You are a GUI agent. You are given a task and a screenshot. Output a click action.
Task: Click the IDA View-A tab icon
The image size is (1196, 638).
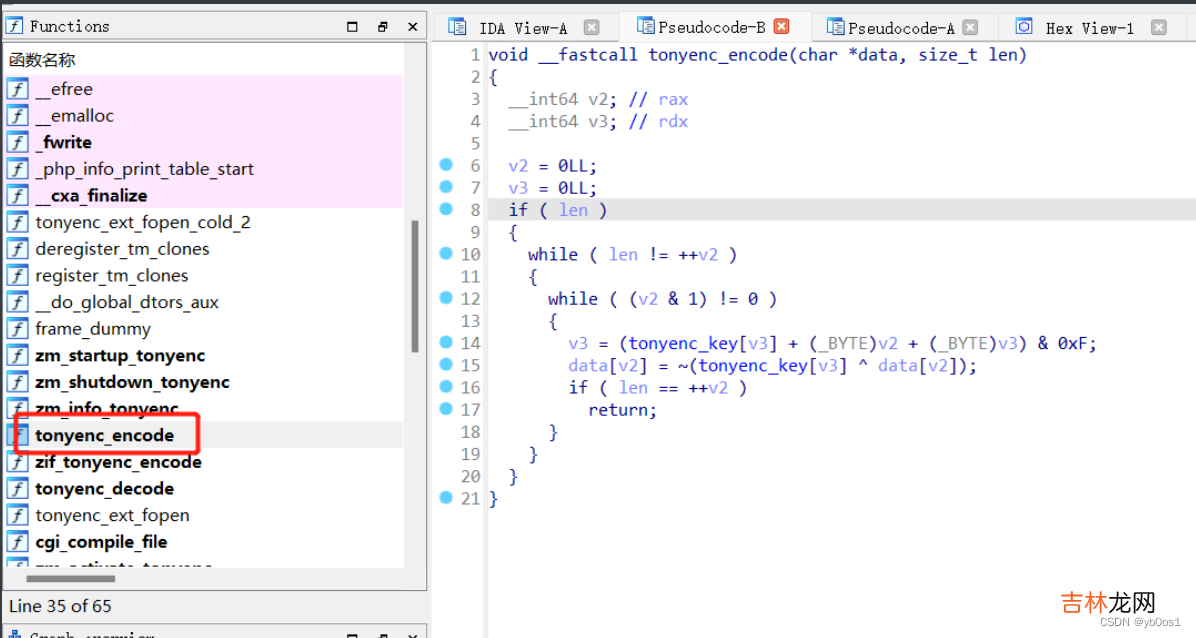pos(458,27)
